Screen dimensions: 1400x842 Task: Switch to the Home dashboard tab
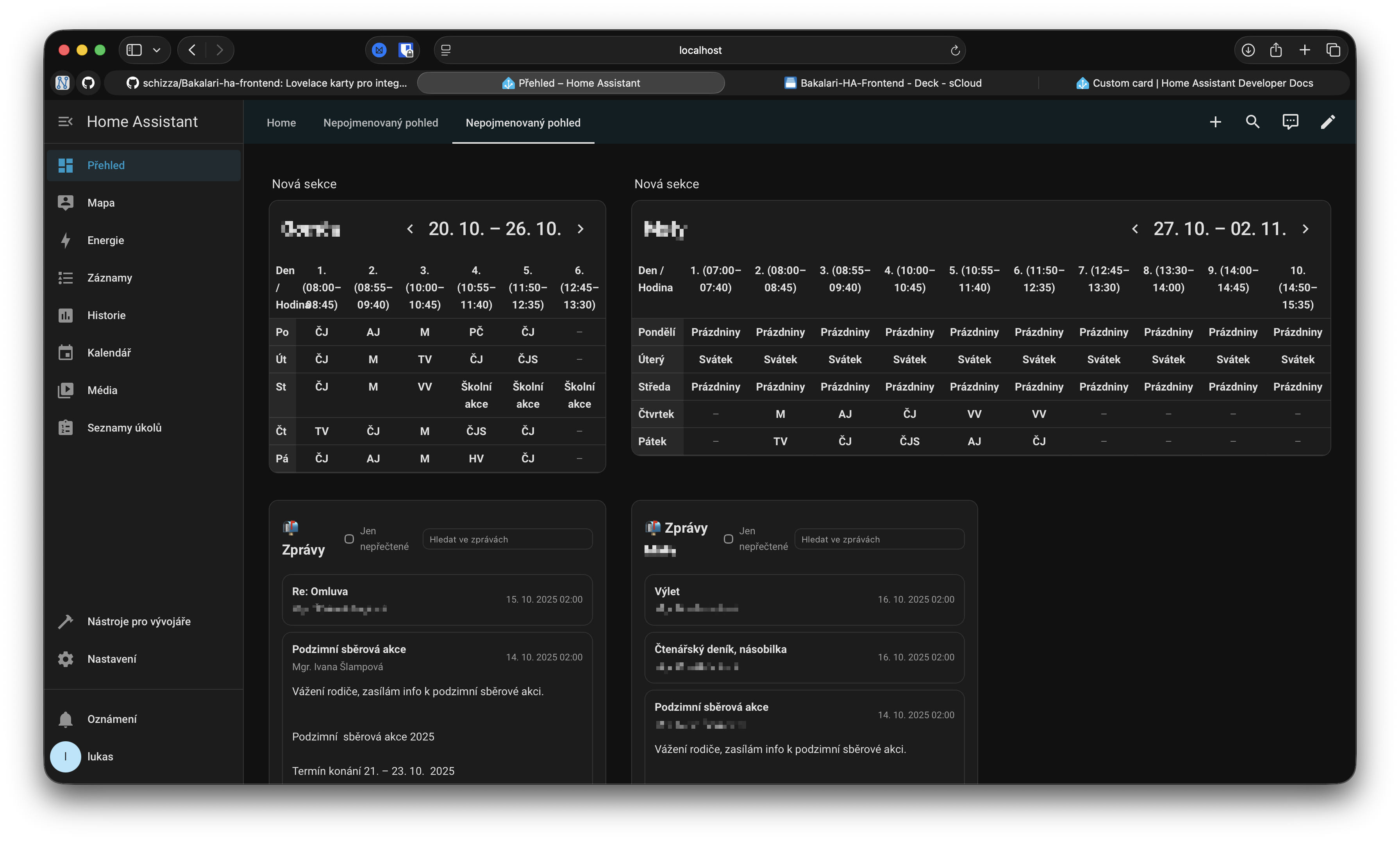281,123
